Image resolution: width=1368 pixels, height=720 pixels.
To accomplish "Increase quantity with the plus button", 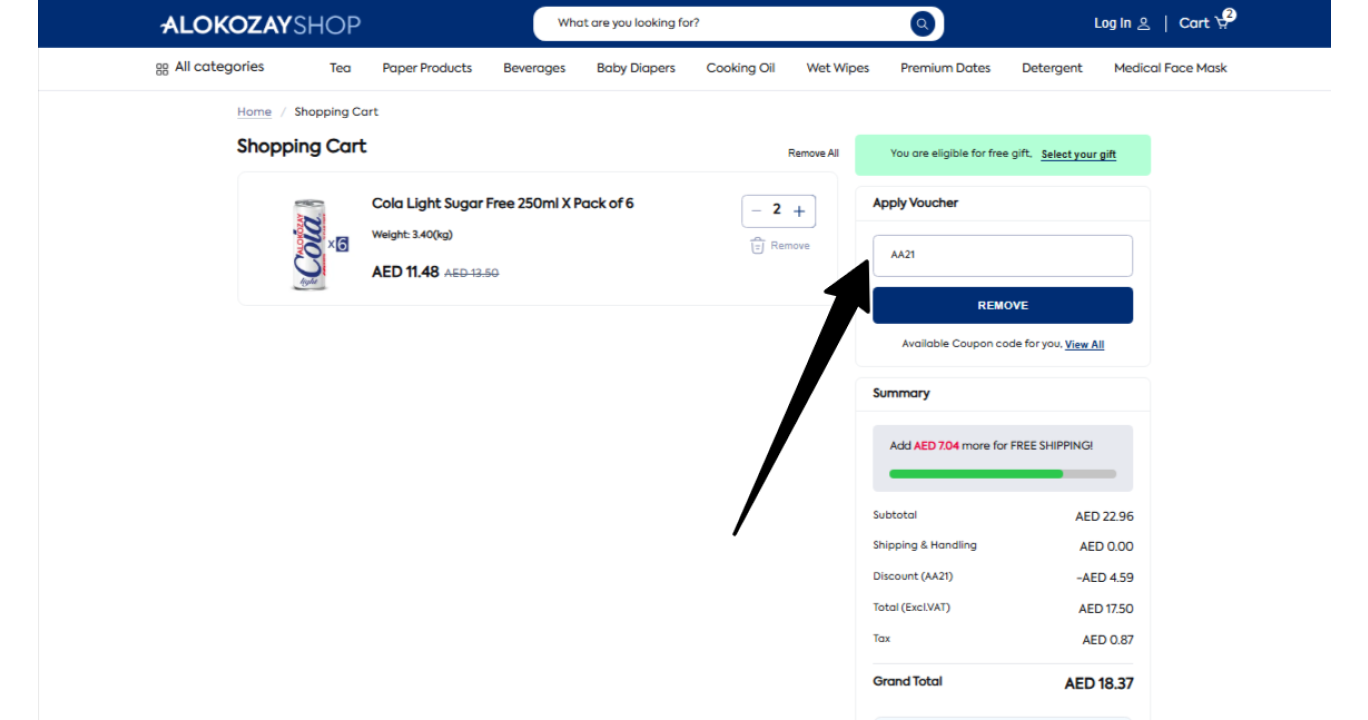I will point(799,211).
